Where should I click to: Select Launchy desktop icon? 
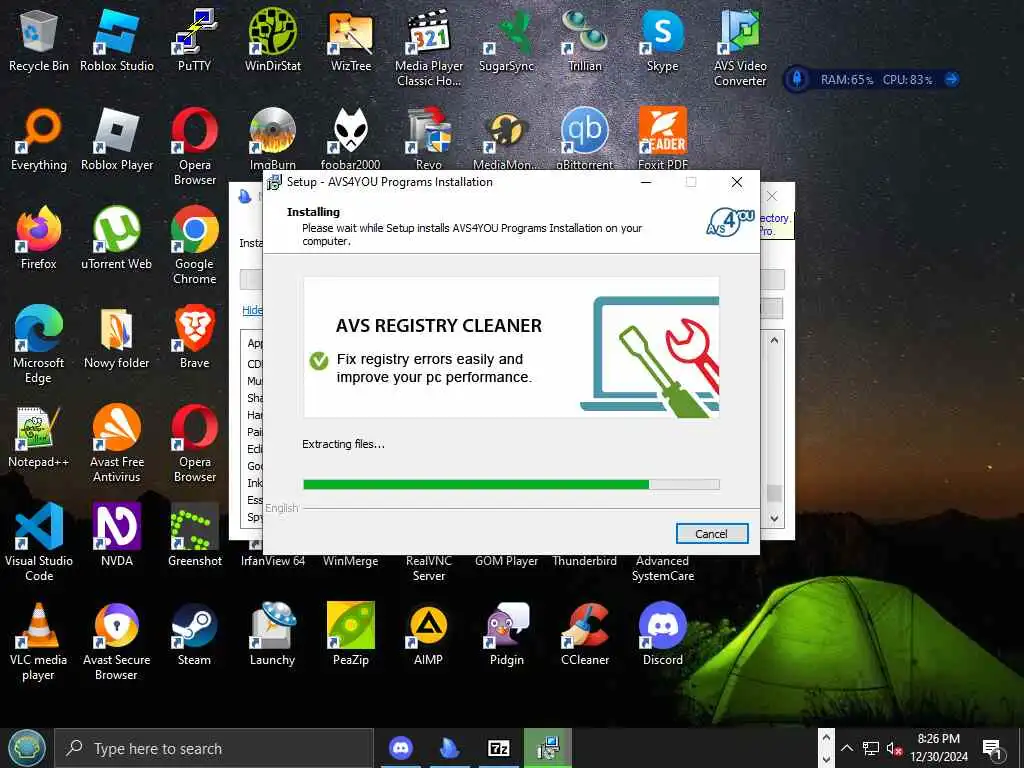tap(273, 635)
